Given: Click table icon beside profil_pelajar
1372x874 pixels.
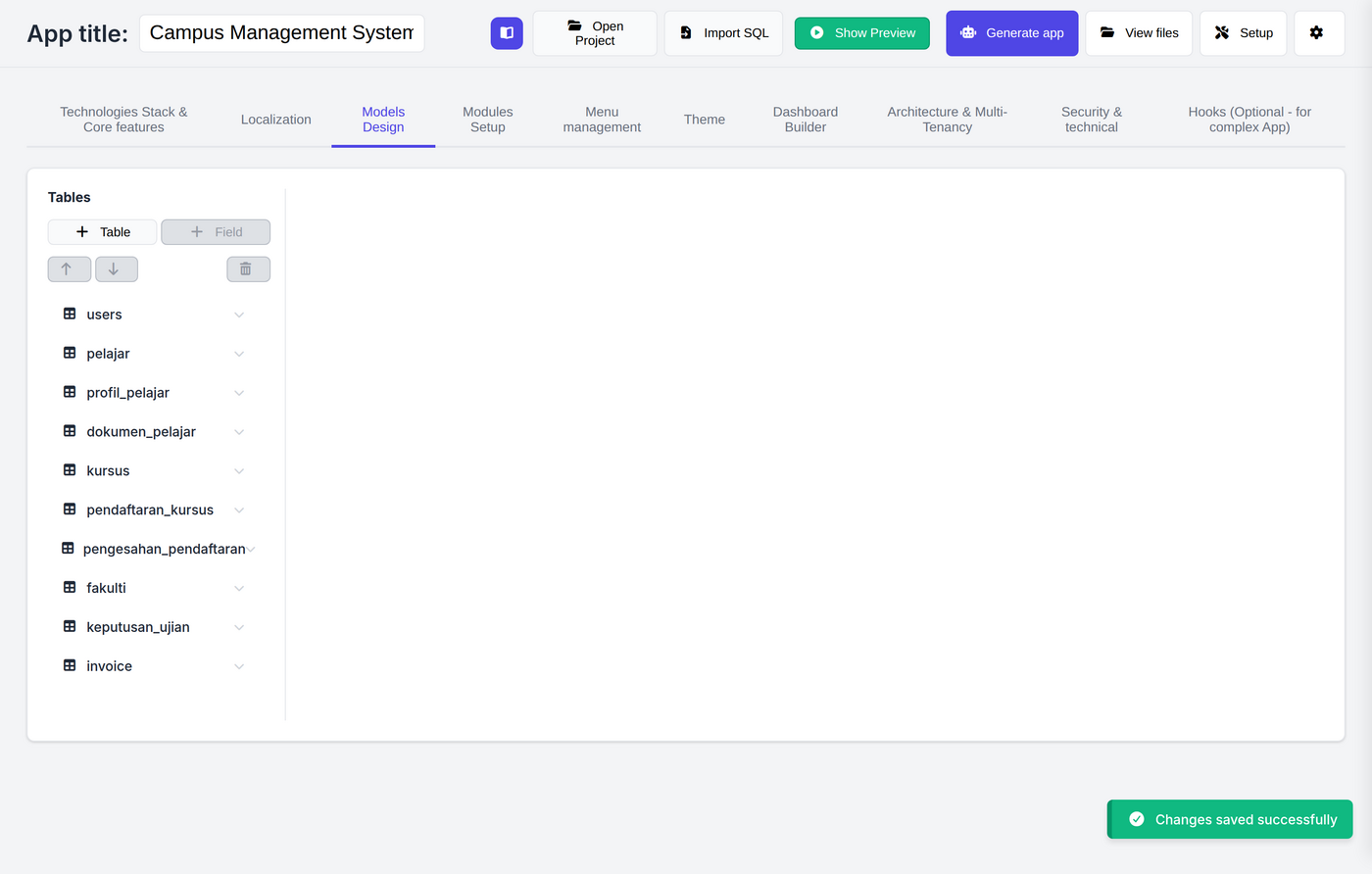Looking at the screenshot, I should click(x=70, y=392).
